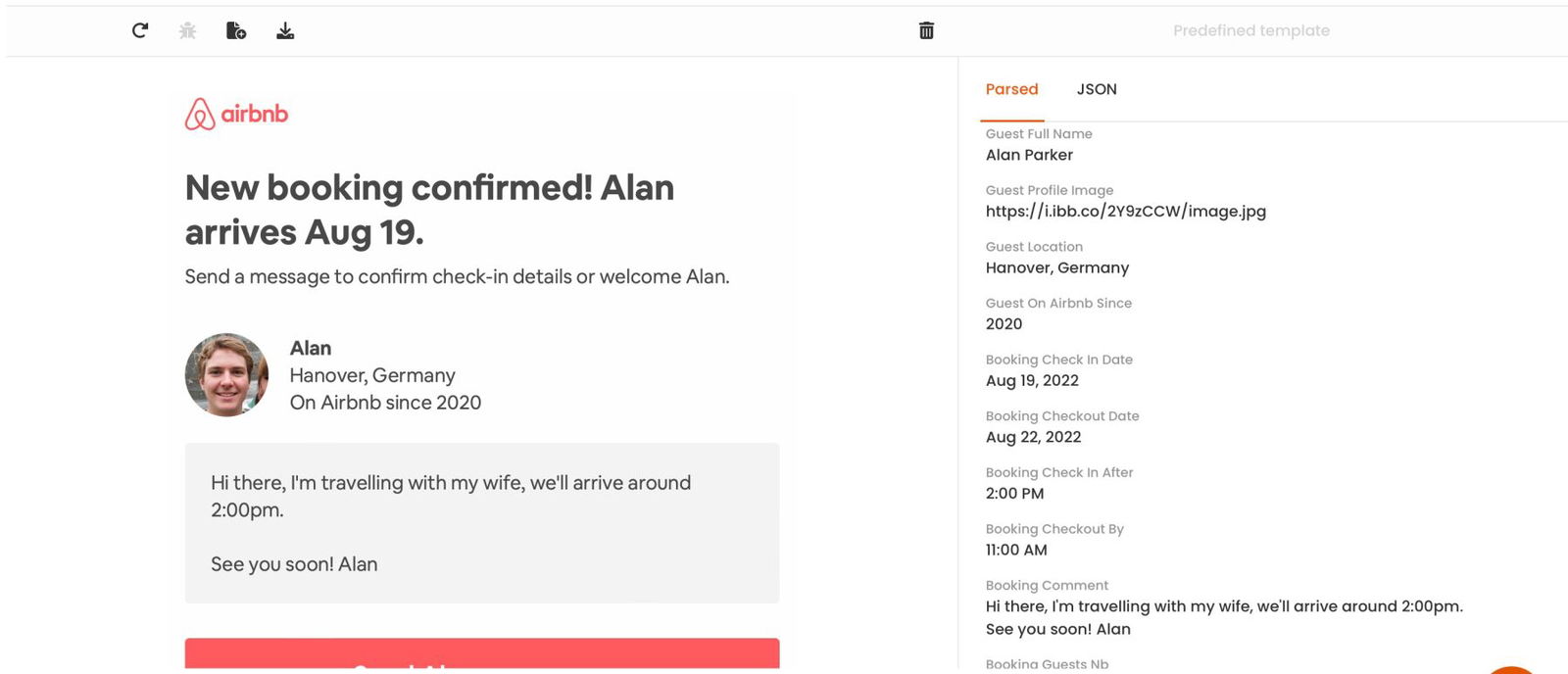Click the Airbnb logo in the email

click(x=237, y=114)
